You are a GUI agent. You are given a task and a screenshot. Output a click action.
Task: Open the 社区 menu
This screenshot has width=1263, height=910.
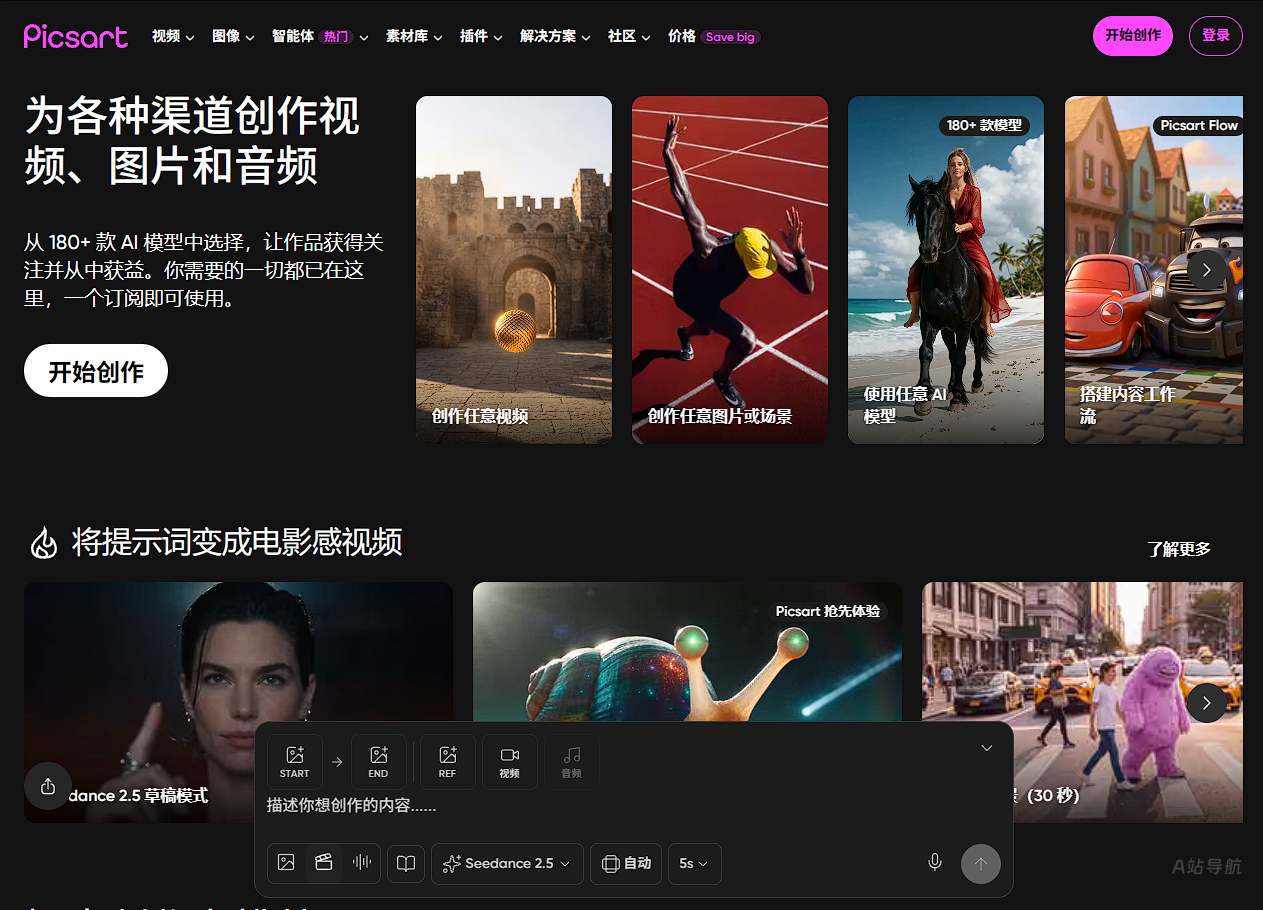(x=629, y=36)
